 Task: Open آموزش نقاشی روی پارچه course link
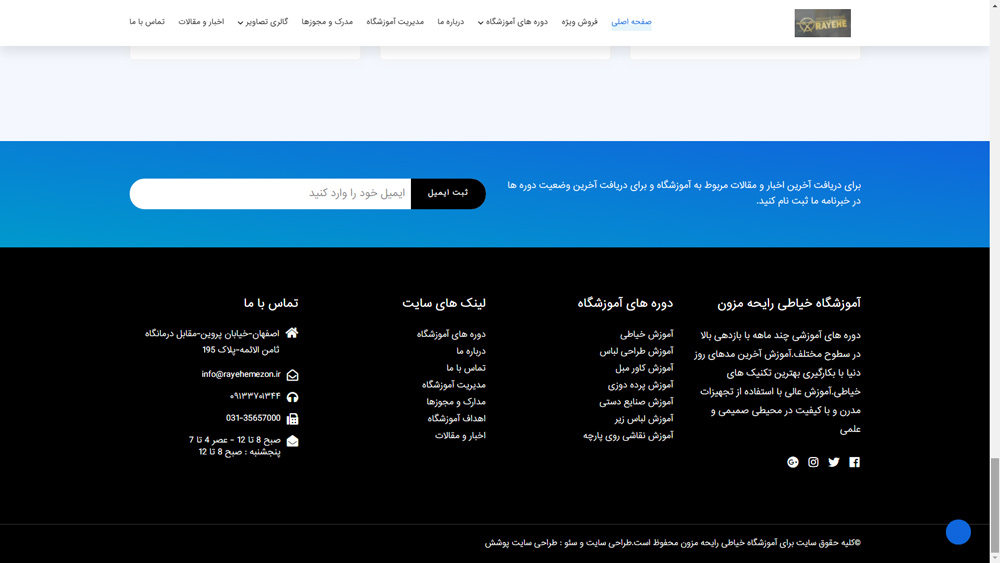[x=628, y=435]
